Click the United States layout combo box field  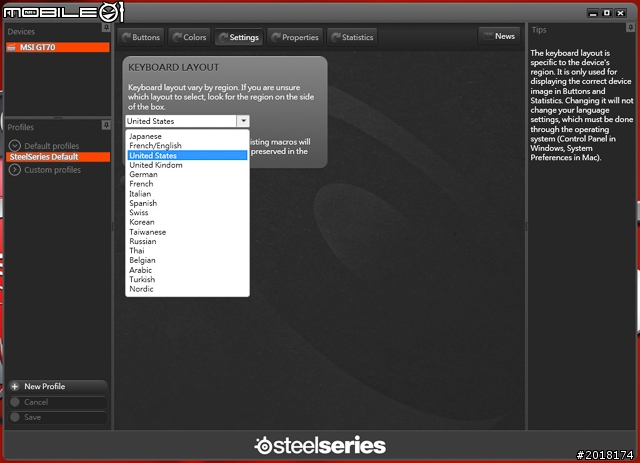(181, 121)
